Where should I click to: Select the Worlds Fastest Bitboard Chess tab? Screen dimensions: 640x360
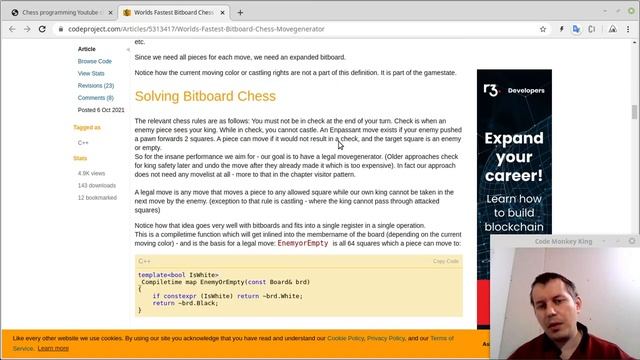click(173, 13)
